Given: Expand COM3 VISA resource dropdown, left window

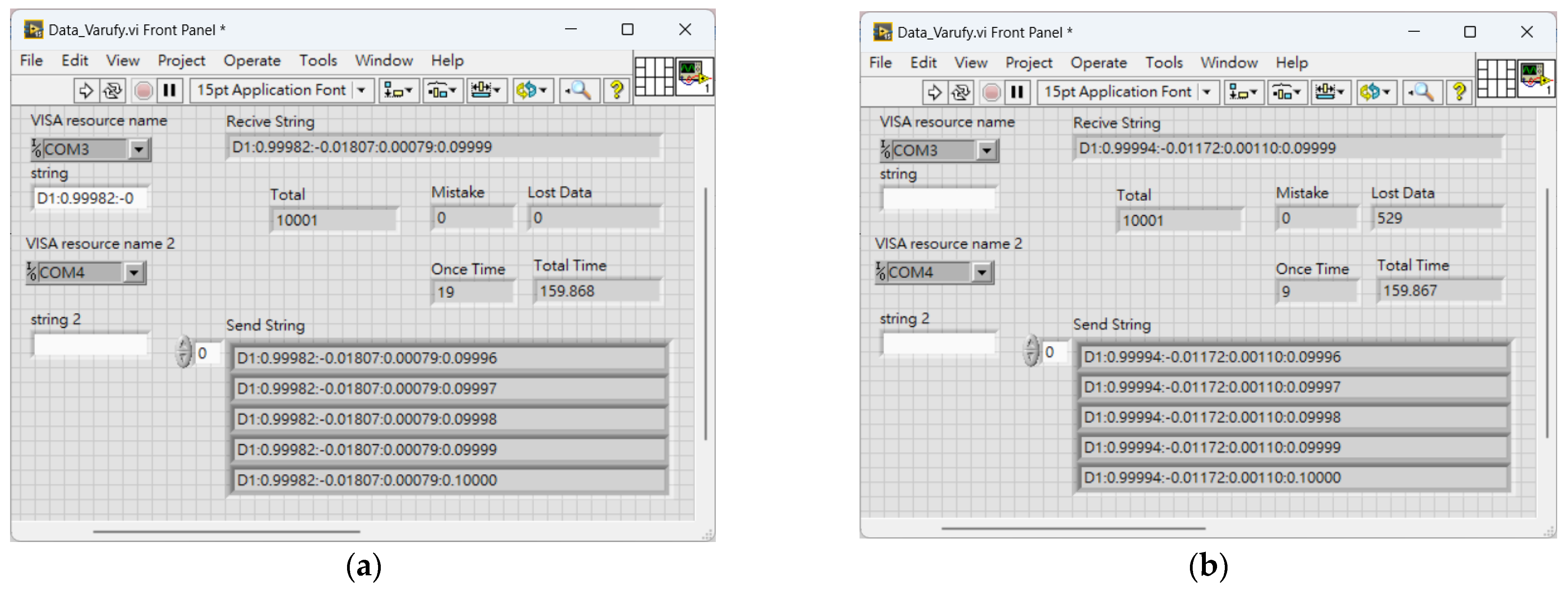Looking at the screenshot, I should click(x=139, y=149).
